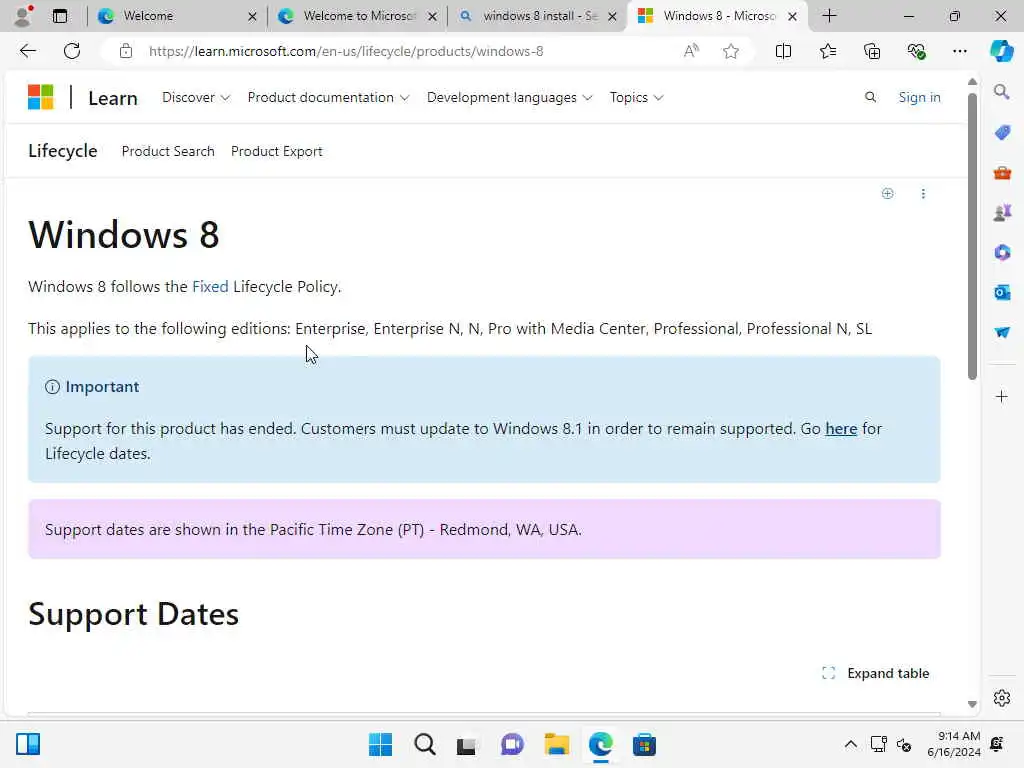Open Task View on taskbar
The height and width of the screenshot is (768, 1024).
(466, 744)
